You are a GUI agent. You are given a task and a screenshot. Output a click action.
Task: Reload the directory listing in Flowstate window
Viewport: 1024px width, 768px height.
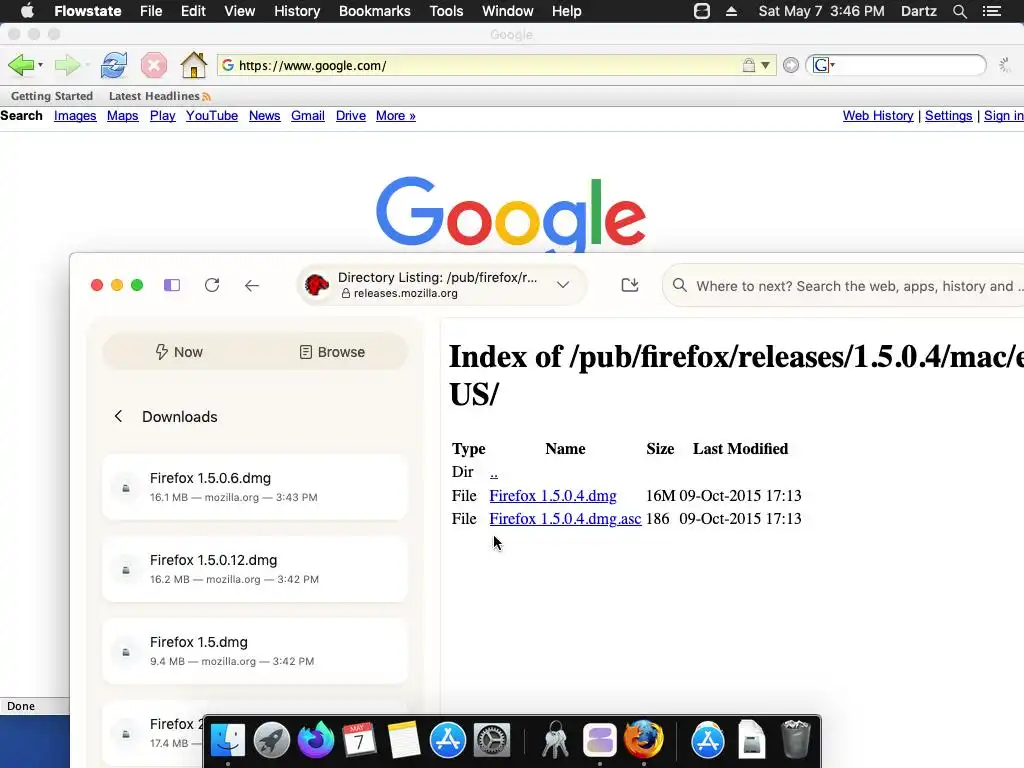(x=212, y=285)
